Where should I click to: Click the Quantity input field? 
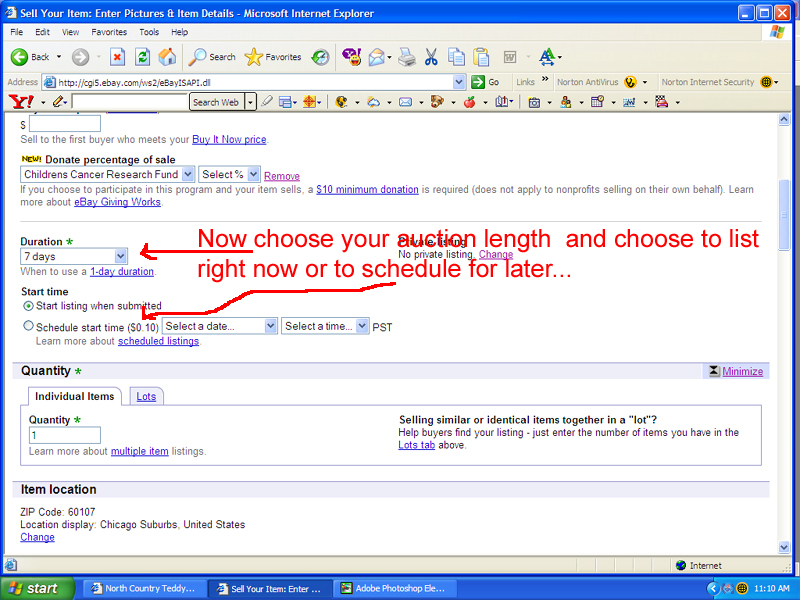tap(65, 436)
